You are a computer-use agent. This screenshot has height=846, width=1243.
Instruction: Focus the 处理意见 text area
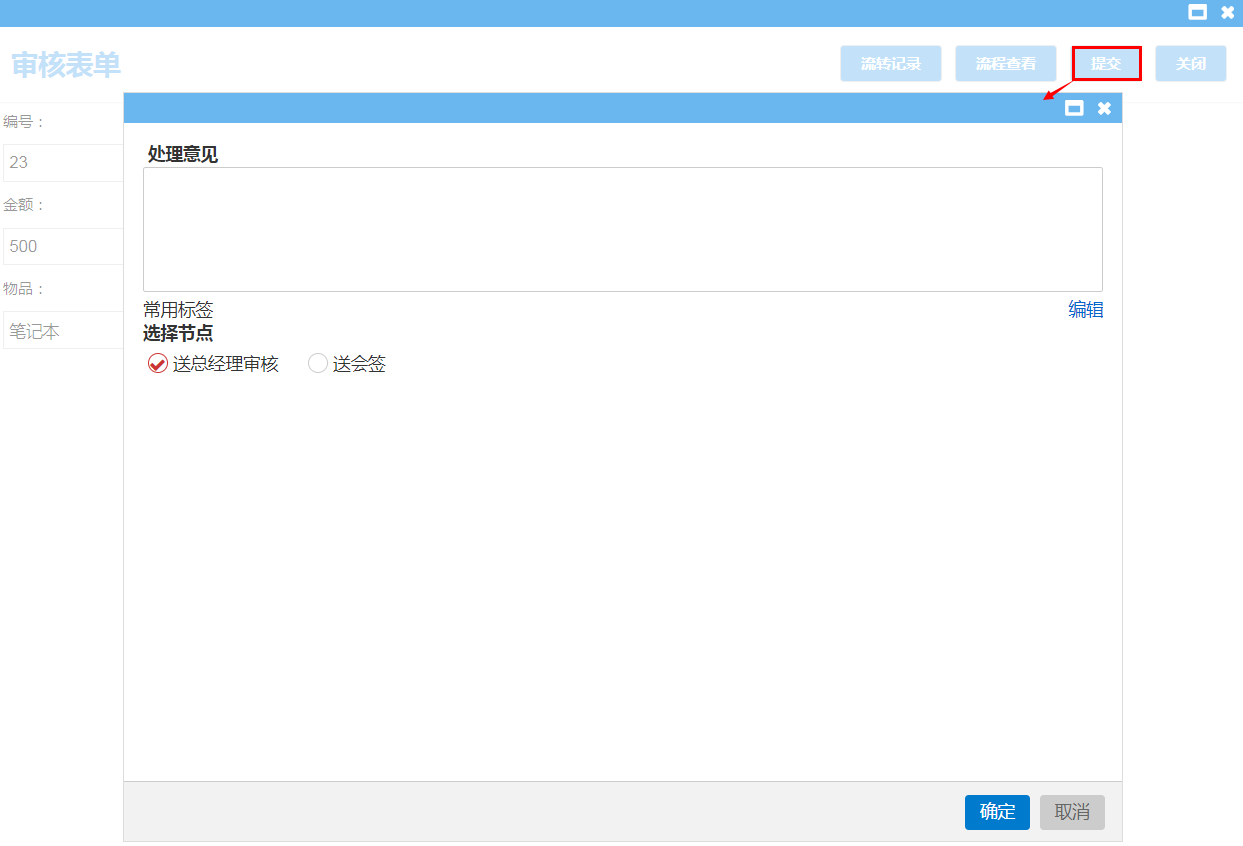622,229
